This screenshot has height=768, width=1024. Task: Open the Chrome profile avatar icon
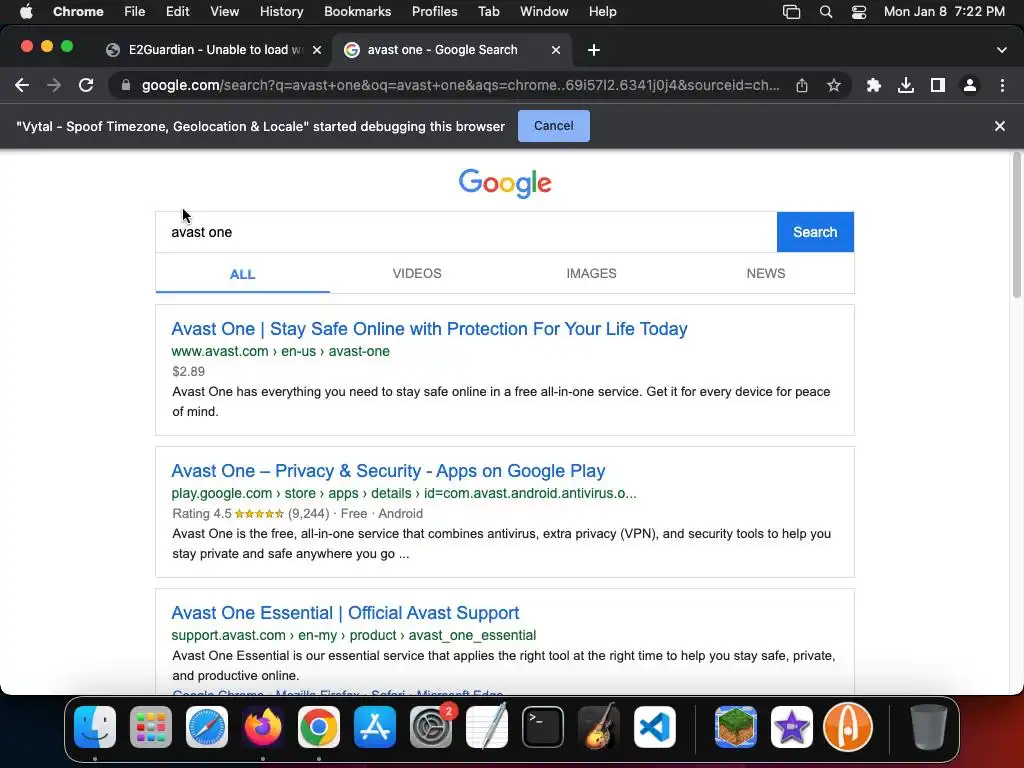pos(970,85)
